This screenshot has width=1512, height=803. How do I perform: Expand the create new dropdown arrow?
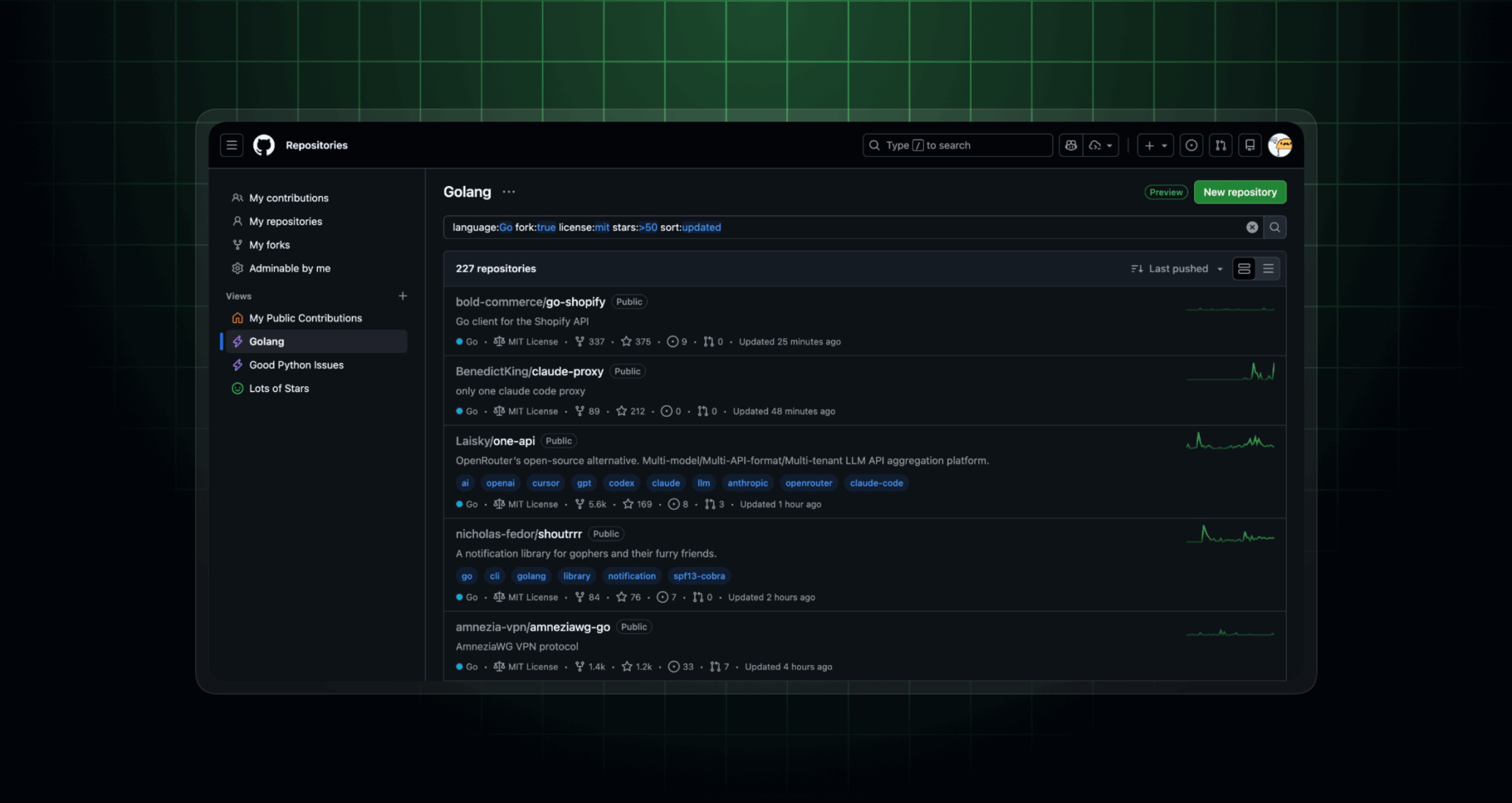1164,145
